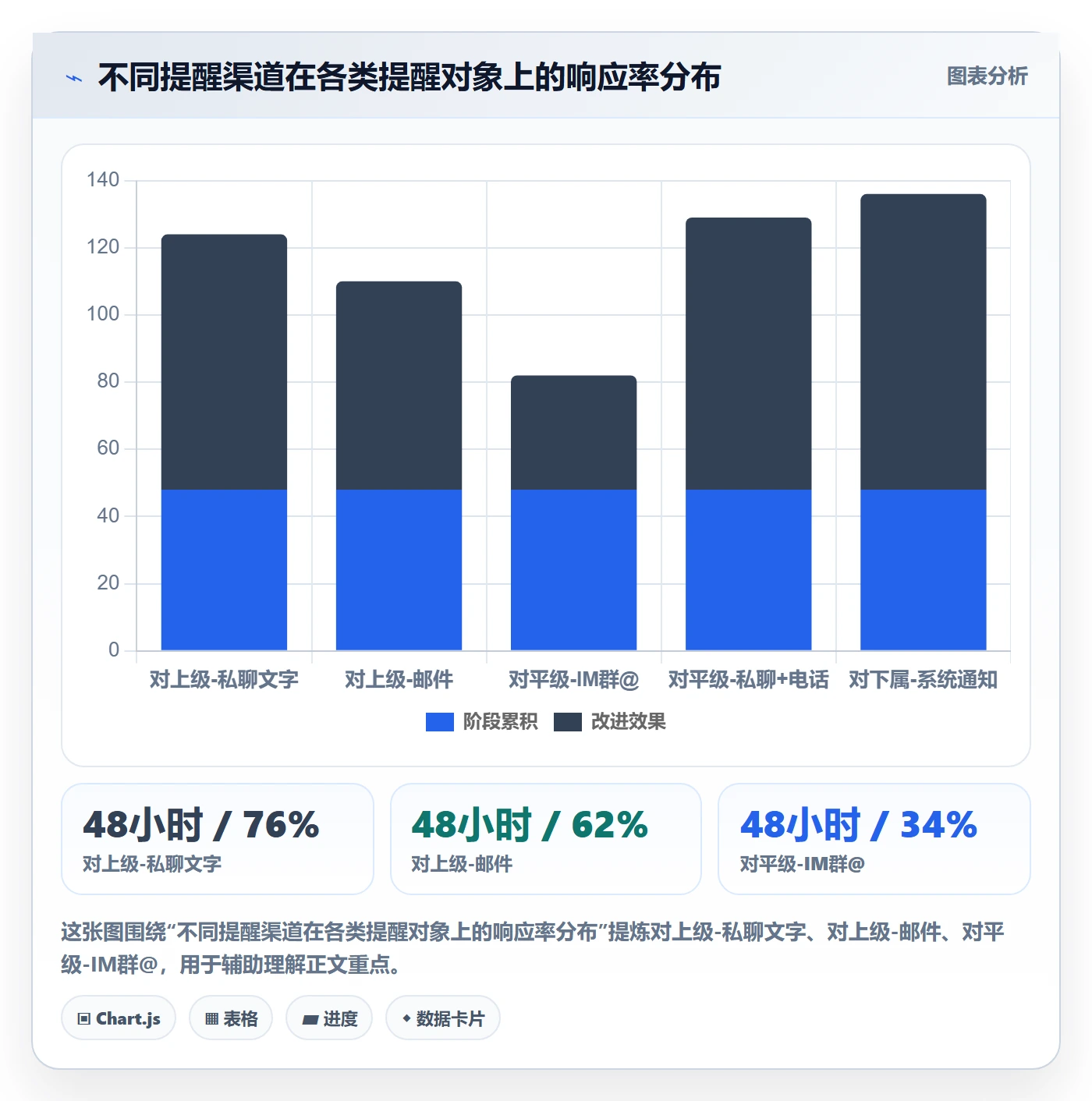Click the 表格 chip grid icon

(211, 1019)
